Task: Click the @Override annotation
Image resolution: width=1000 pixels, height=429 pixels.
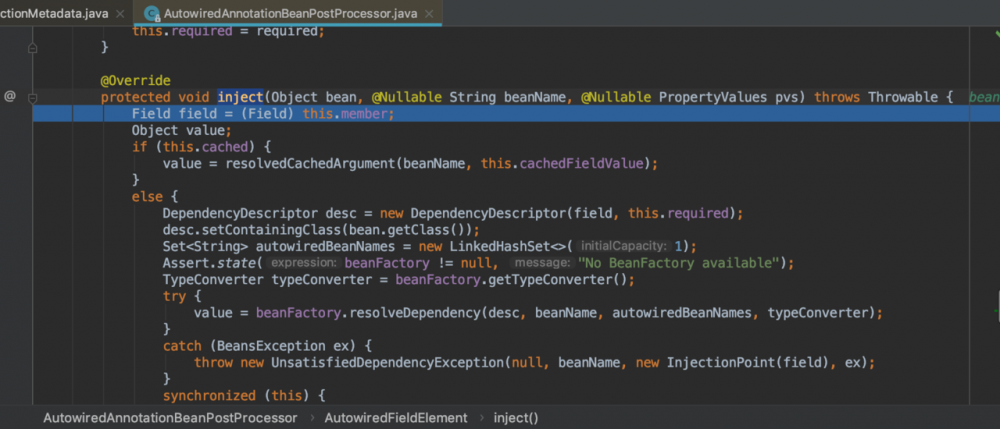Action: tap(135, 80)
